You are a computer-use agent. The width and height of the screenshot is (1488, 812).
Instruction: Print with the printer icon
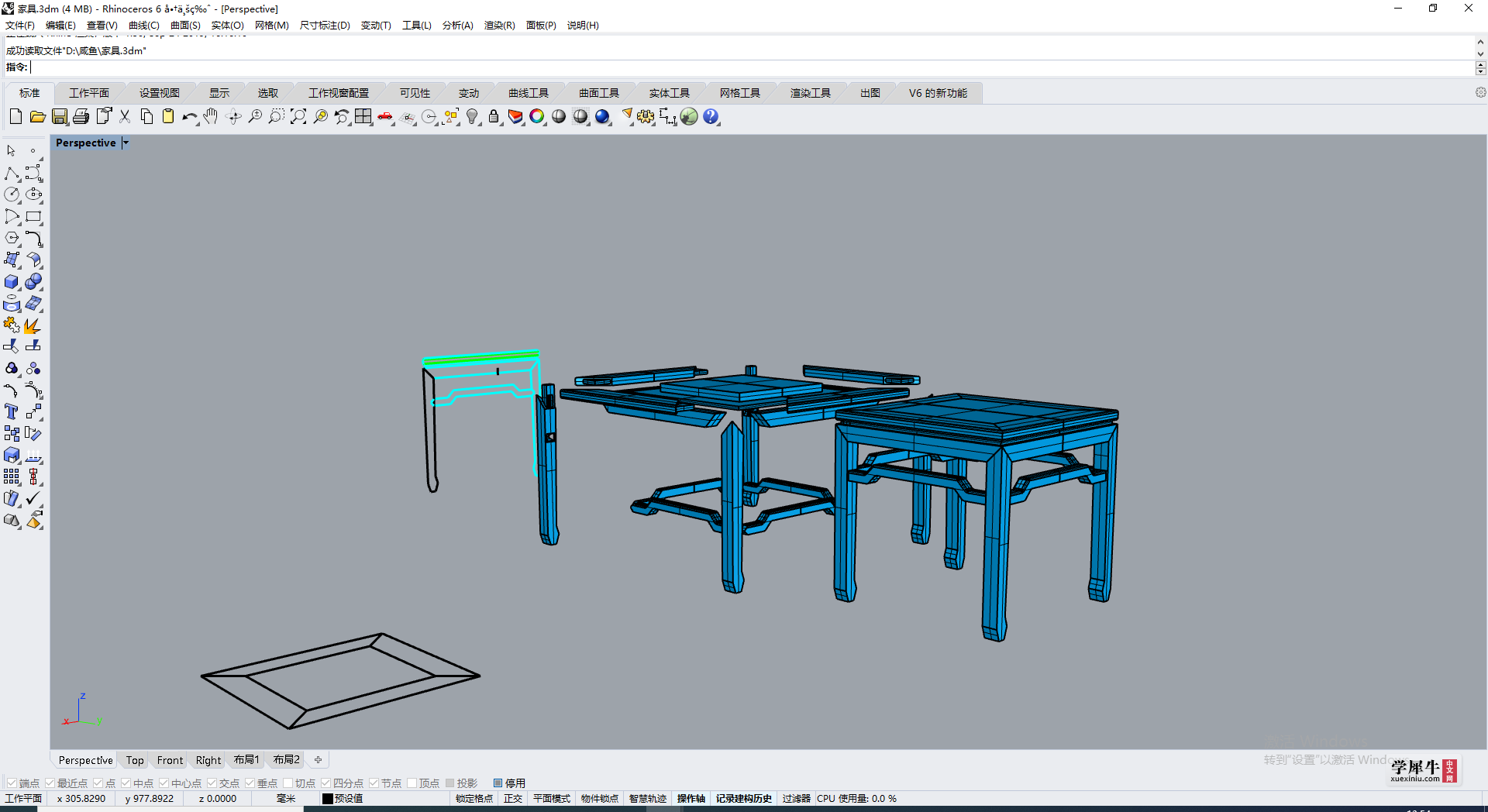81,117
